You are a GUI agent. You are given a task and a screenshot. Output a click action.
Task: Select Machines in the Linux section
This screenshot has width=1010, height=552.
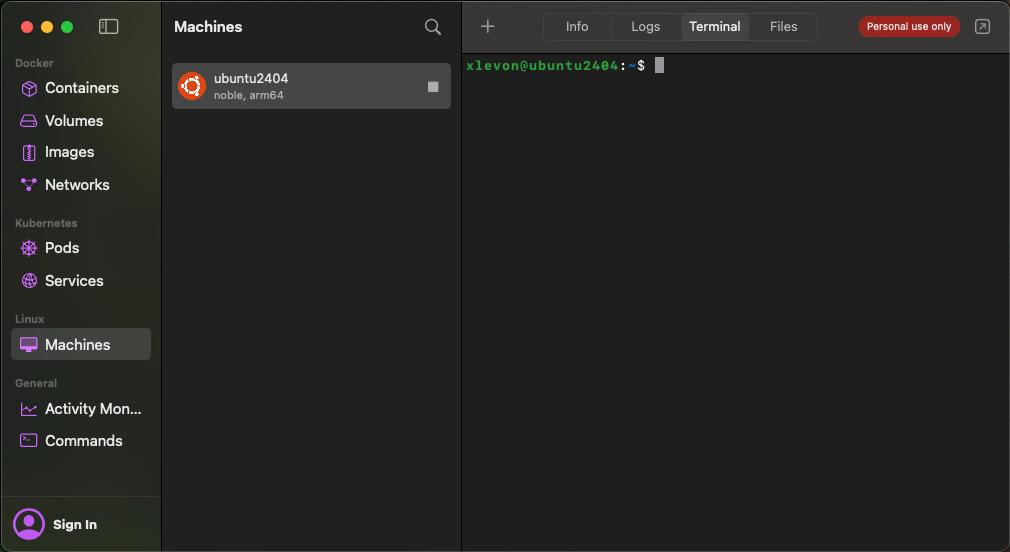tap(81, 345)
